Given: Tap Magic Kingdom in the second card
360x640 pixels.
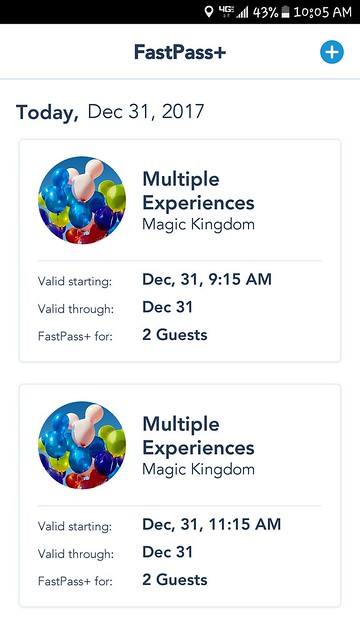Looking at the screenshot, I should (x=198, y=470).
